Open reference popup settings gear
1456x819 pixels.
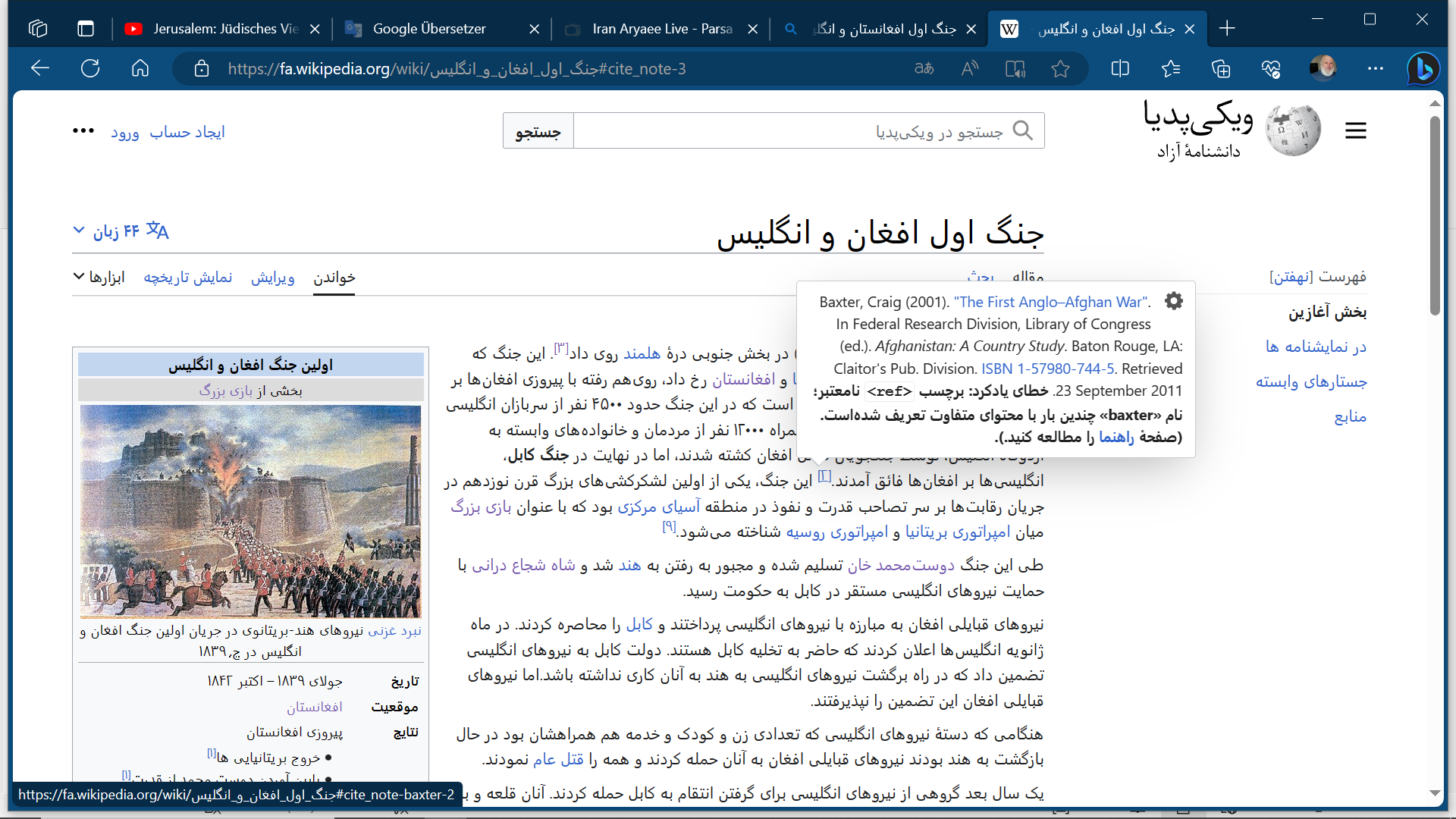(1173, 301)
